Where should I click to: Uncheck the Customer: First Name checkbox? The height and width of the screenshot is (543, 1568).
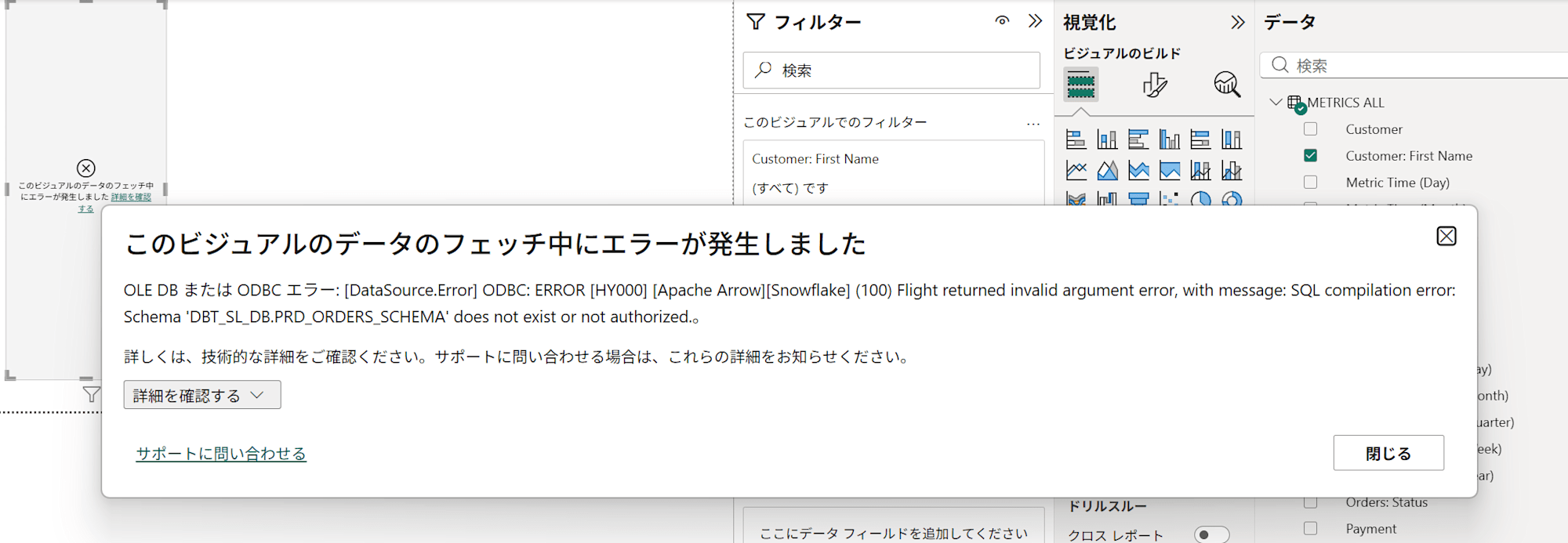1310,155
